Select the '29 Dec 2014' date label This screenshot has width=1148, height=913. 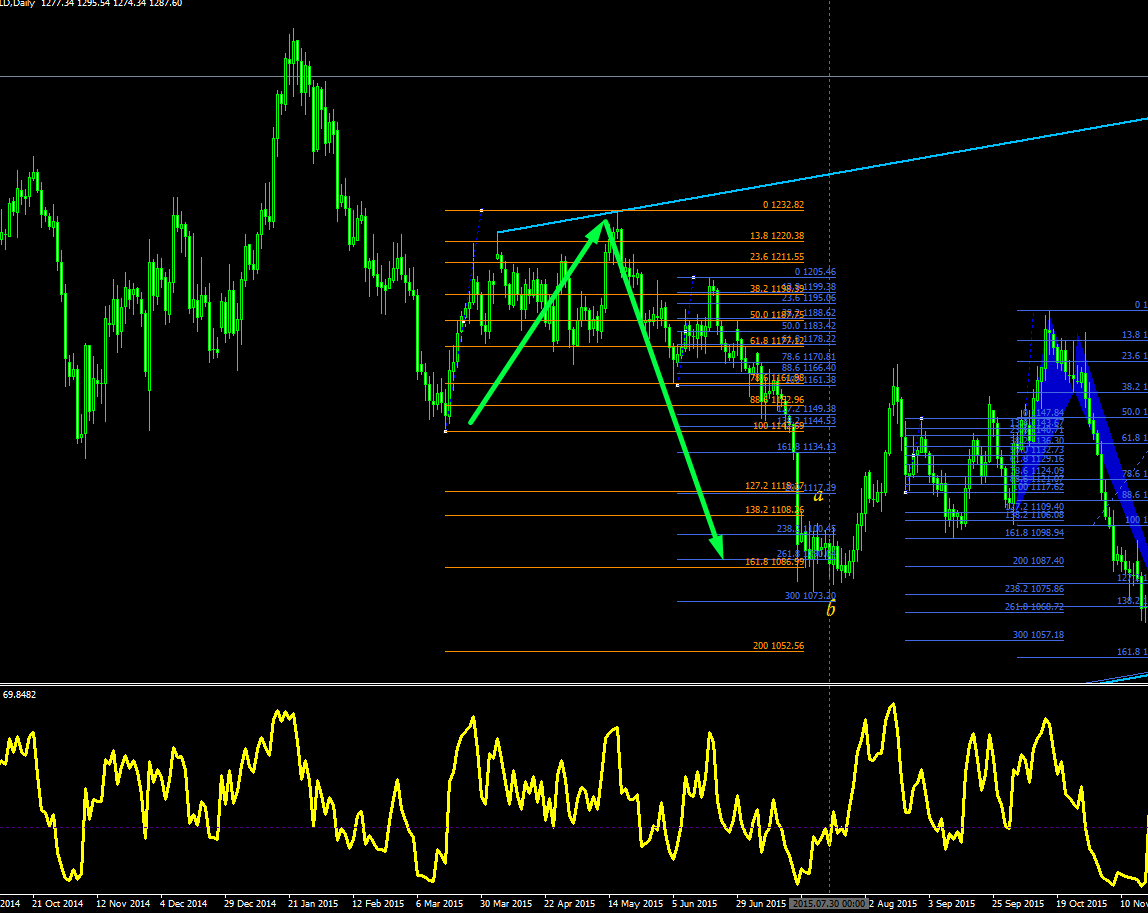pos(250,903)
